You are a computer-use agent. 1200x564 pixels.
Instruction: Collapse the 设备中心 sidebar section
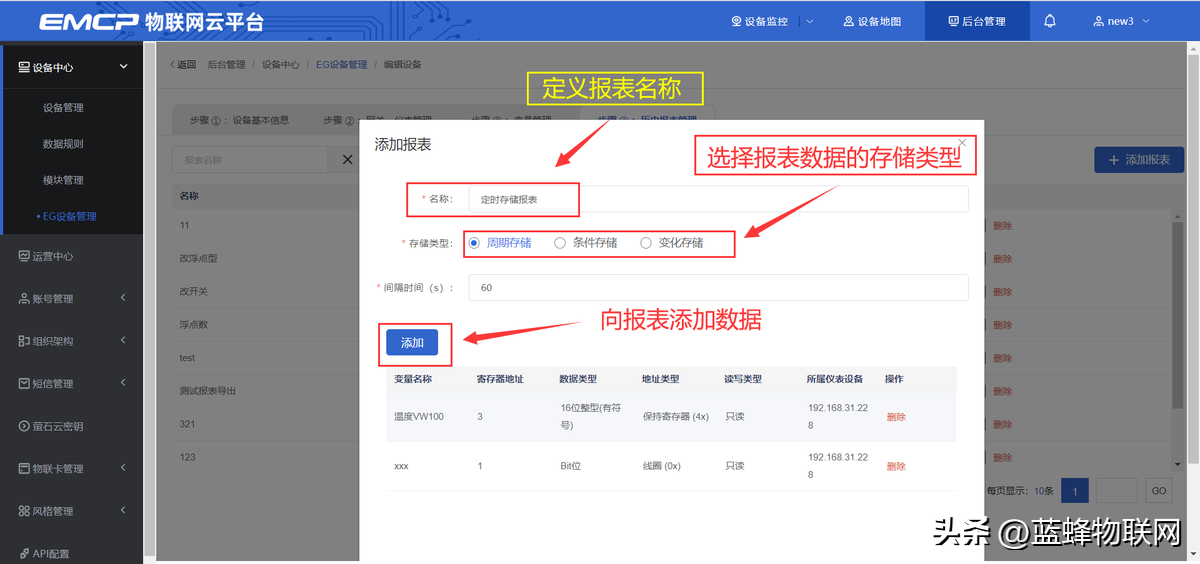point(123,67)
